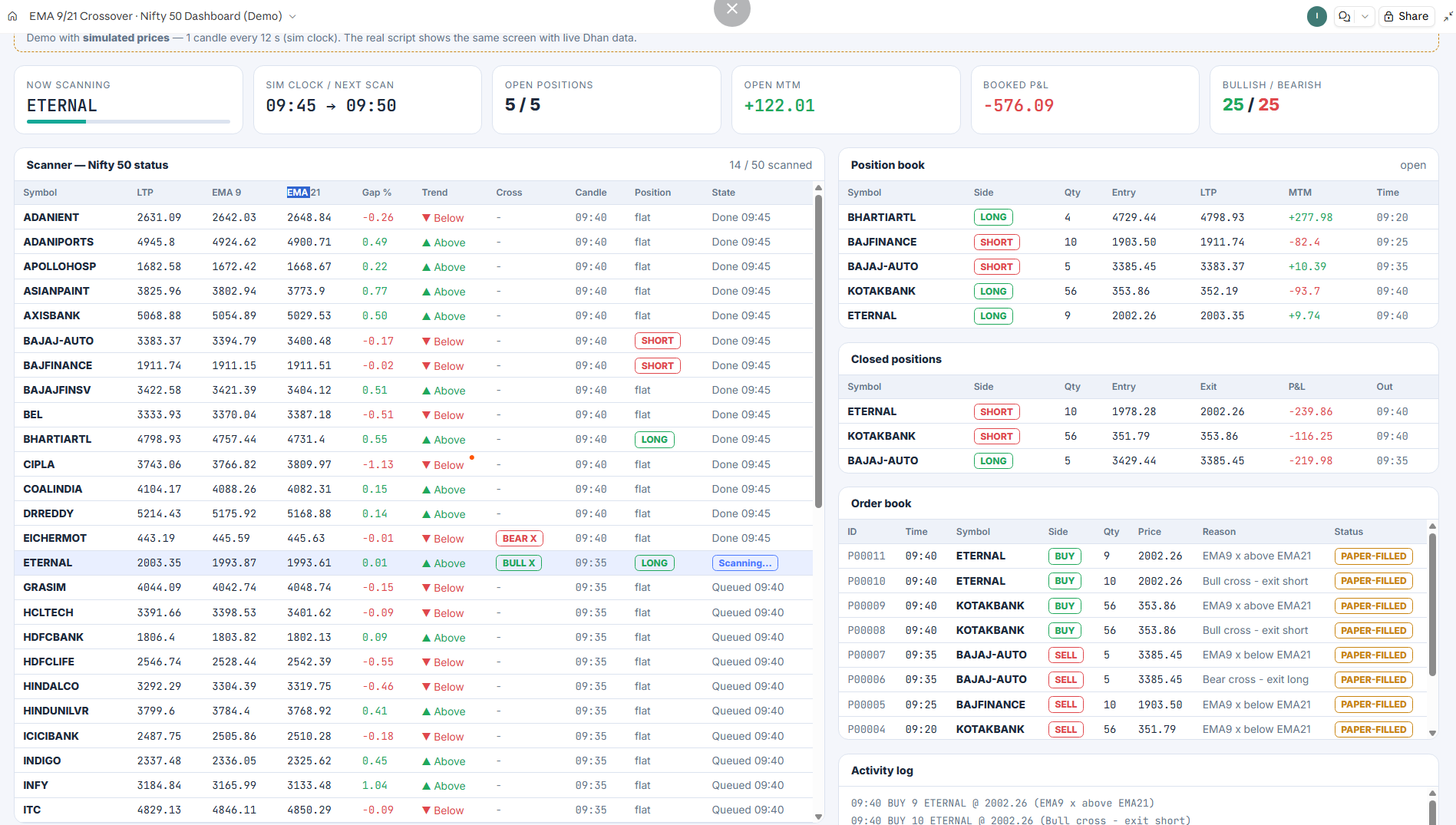1456x825 pixels.
Task: Click the BEAR X badge for EICHERMOT
Action: [520, 539]
